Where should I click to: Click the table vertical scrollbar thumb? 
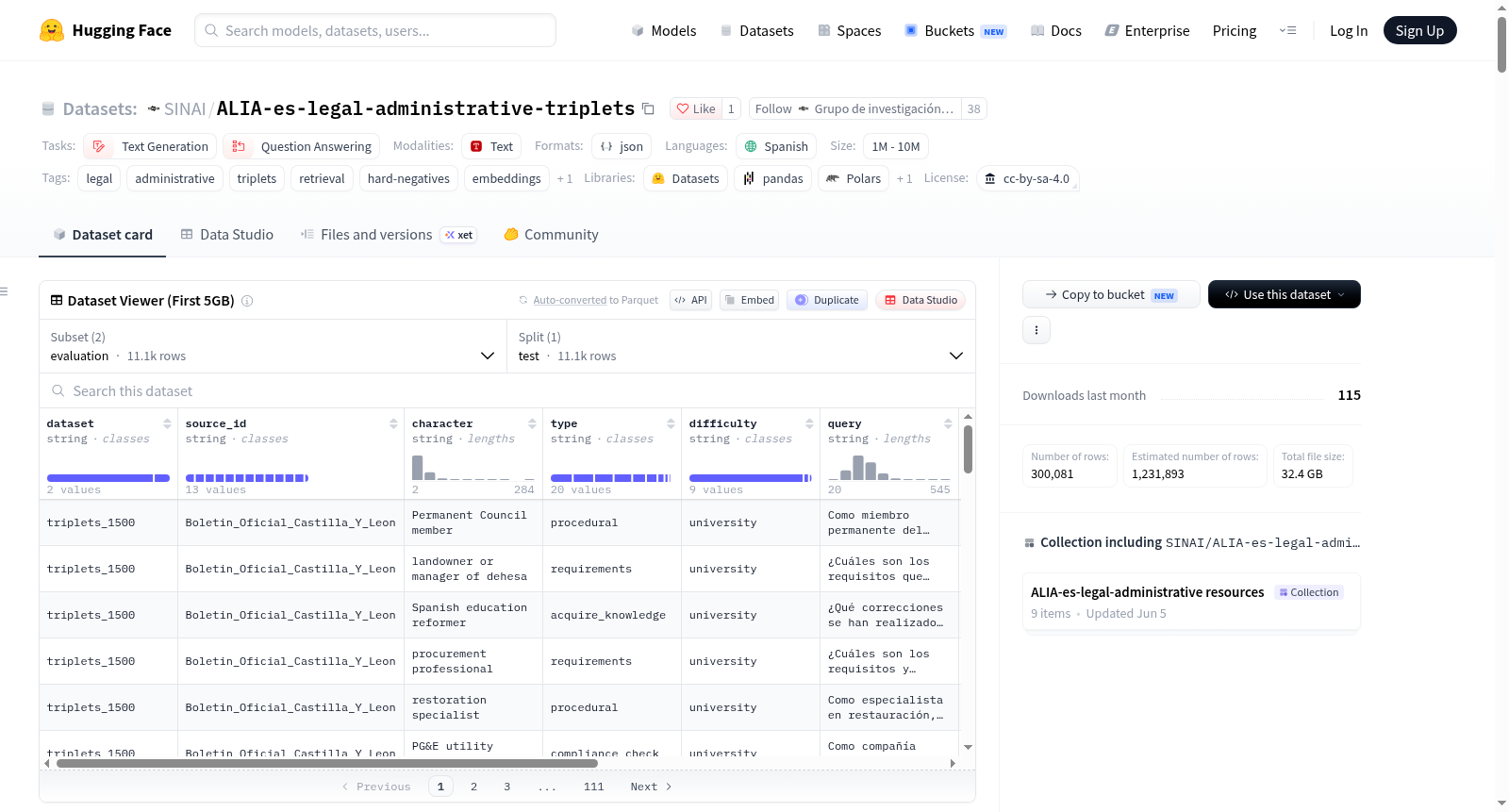click(x=968, y=449)
